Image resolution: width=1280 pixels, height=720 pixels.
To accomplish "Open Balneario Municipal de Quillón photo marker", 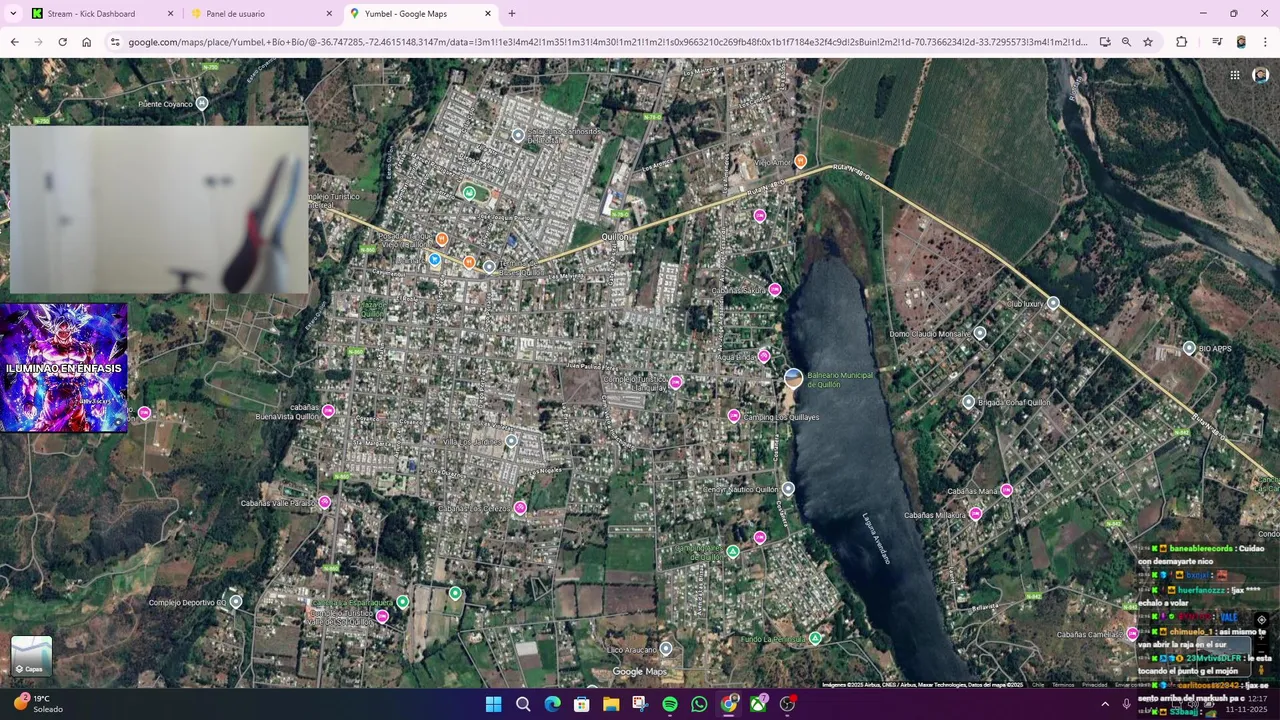I will pos(793,378).
